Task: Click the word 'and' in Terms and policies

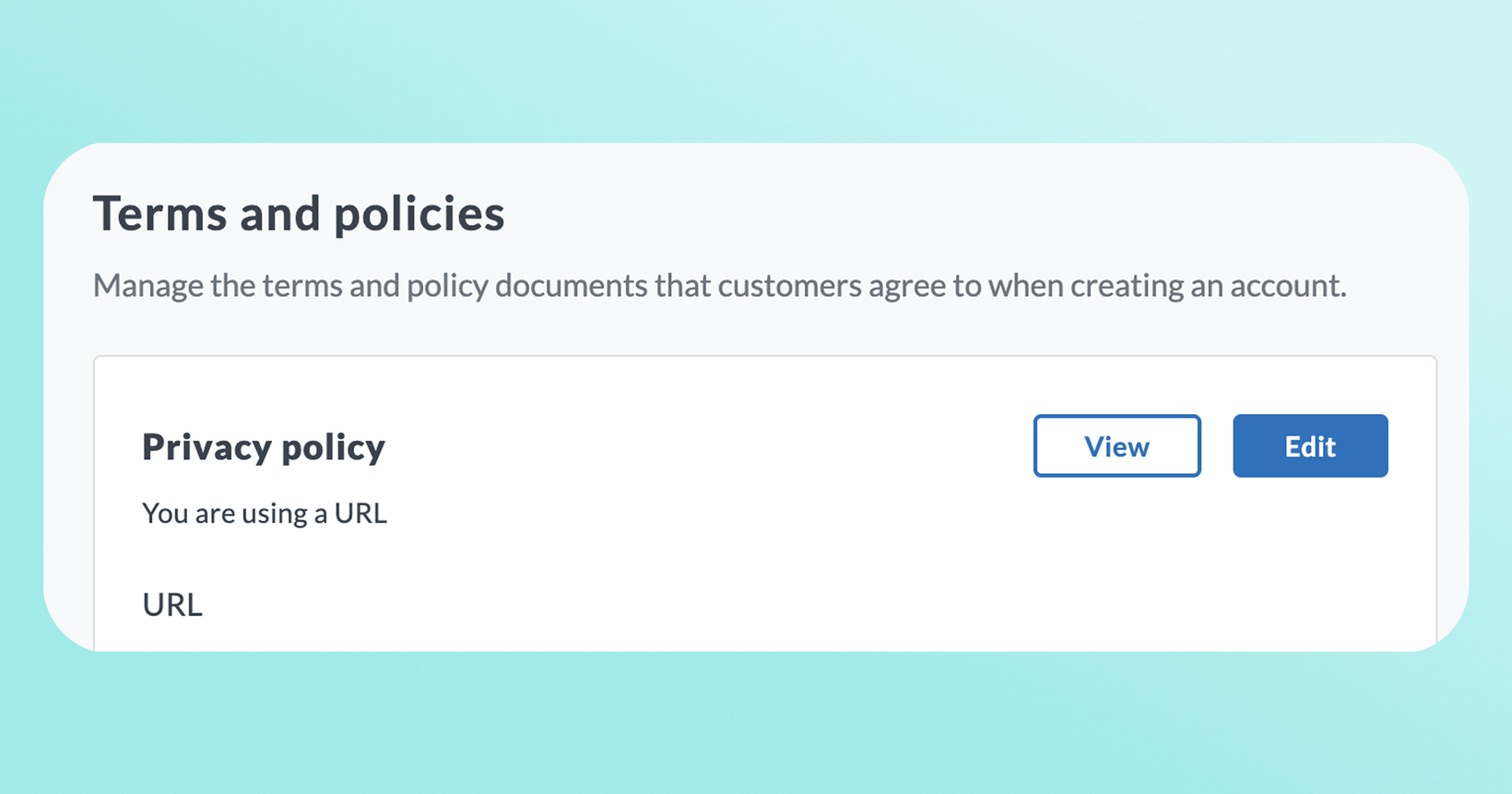Action: [x=279, y=214]
